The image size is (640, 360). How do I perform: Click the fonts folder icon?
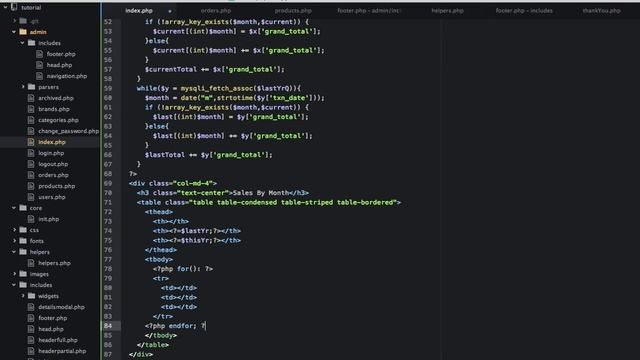[x=23, y=241]
